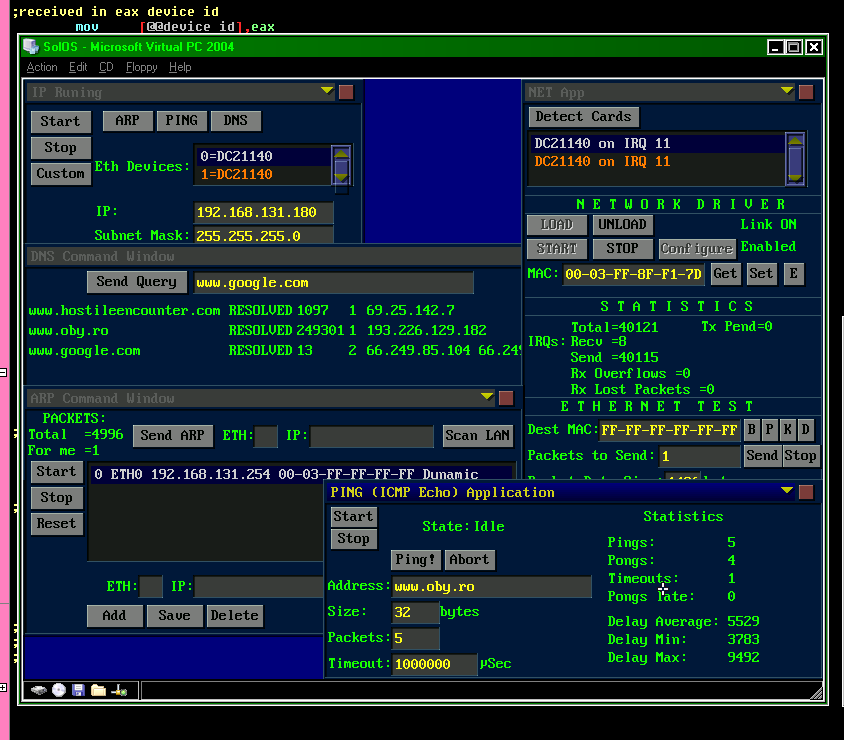Click the D button in Ethernet Test
844x740 pixels.
click(806, 429)
